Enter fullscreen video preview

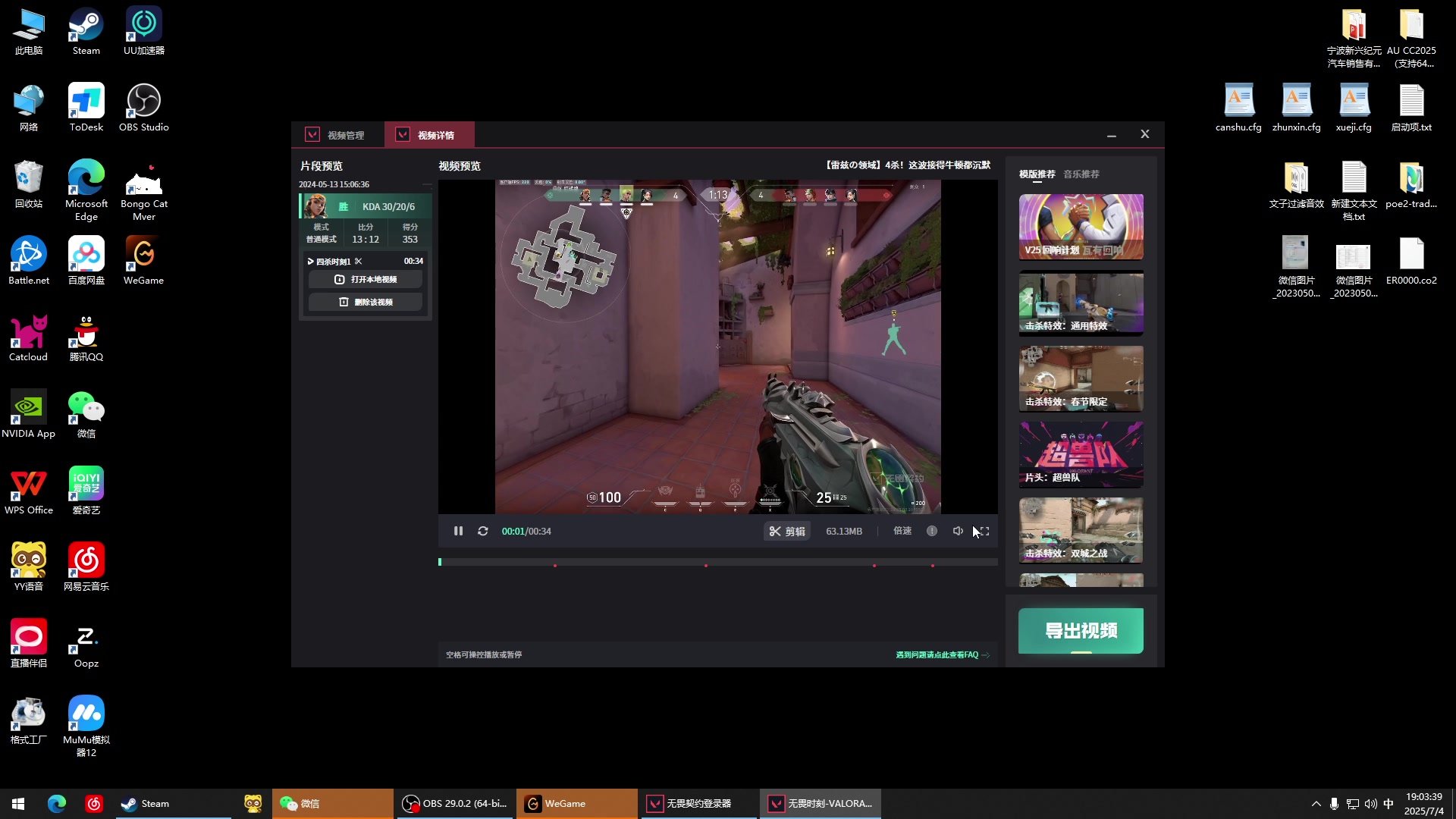(x=984, y=532)
